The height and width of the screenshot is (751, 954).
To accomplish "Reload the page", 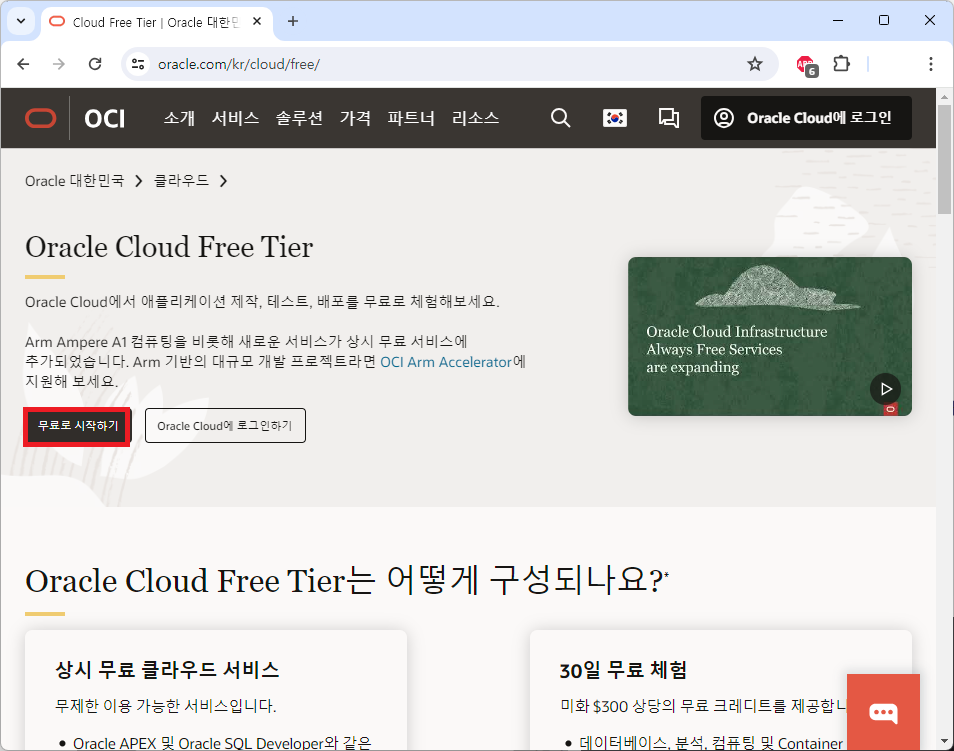I will pos(95,64).
